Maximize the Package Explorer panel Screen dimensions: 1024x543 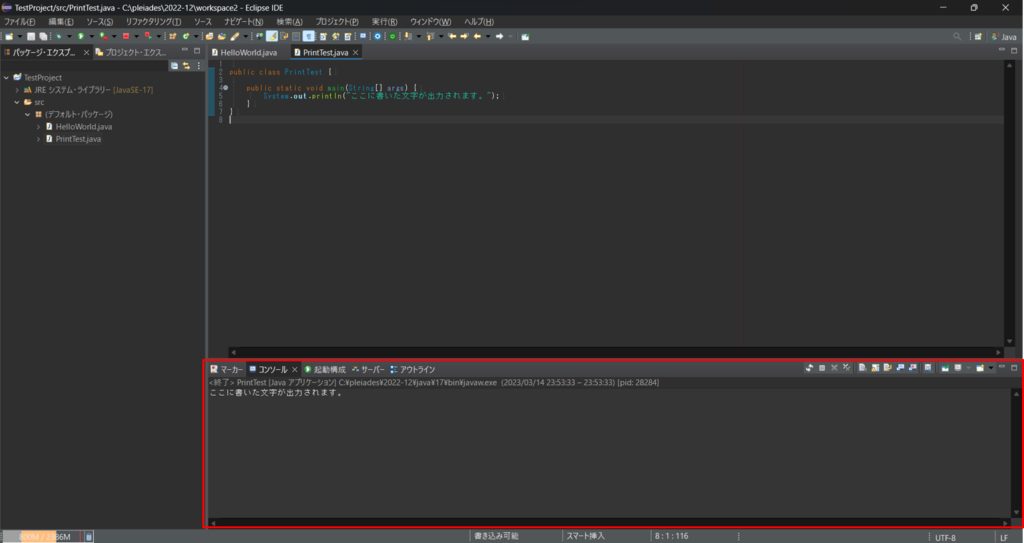(x=197, y=51)
